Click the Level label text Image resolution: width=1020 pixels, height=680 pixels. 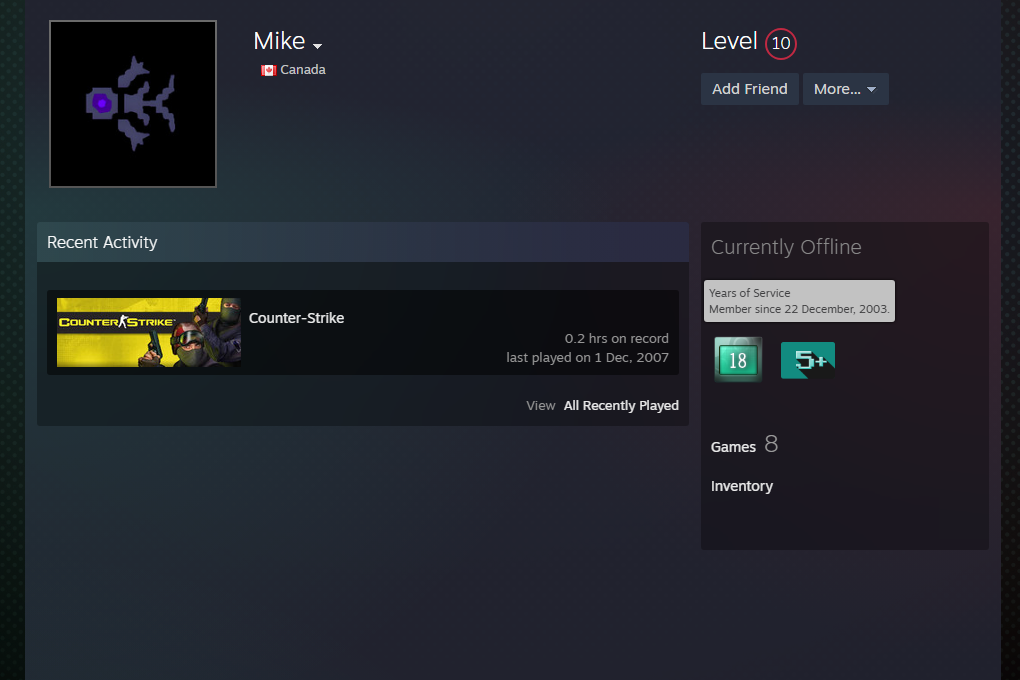coord(729,41)
